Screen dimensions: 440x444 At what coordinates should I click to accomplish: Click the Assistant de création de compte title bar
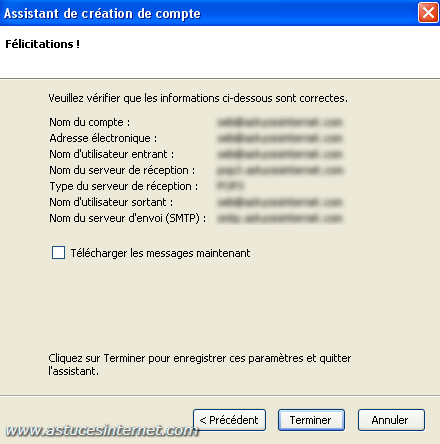click(208, 13)
